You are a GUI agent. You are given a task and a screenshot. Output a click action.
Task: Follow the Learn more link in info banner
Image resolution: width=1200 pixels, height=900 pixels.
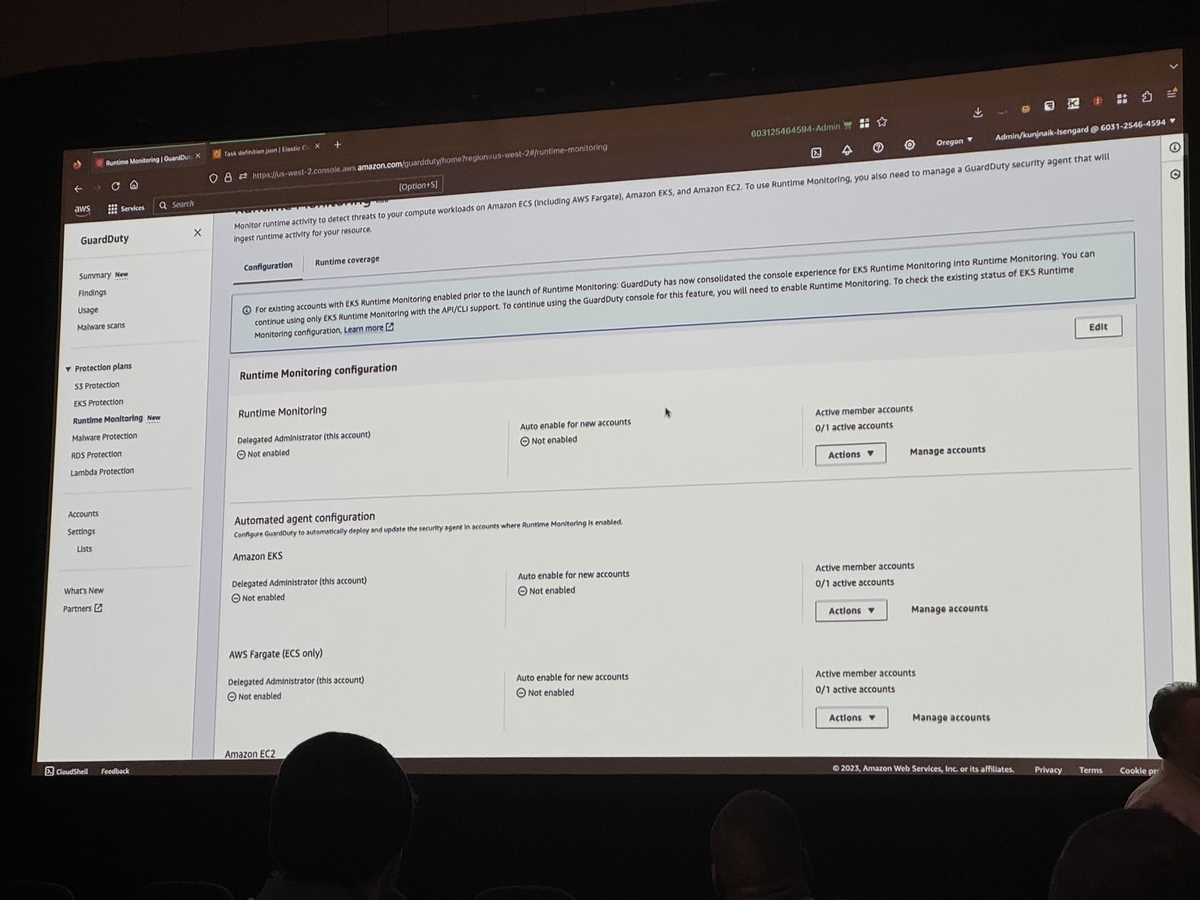[368, 329]
